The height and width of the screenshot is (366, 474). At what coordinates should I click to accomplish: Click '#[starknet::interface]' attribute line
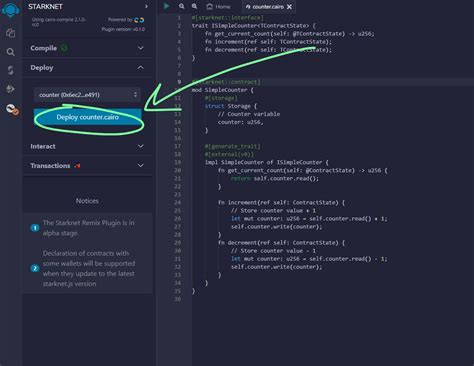point(227,18)
